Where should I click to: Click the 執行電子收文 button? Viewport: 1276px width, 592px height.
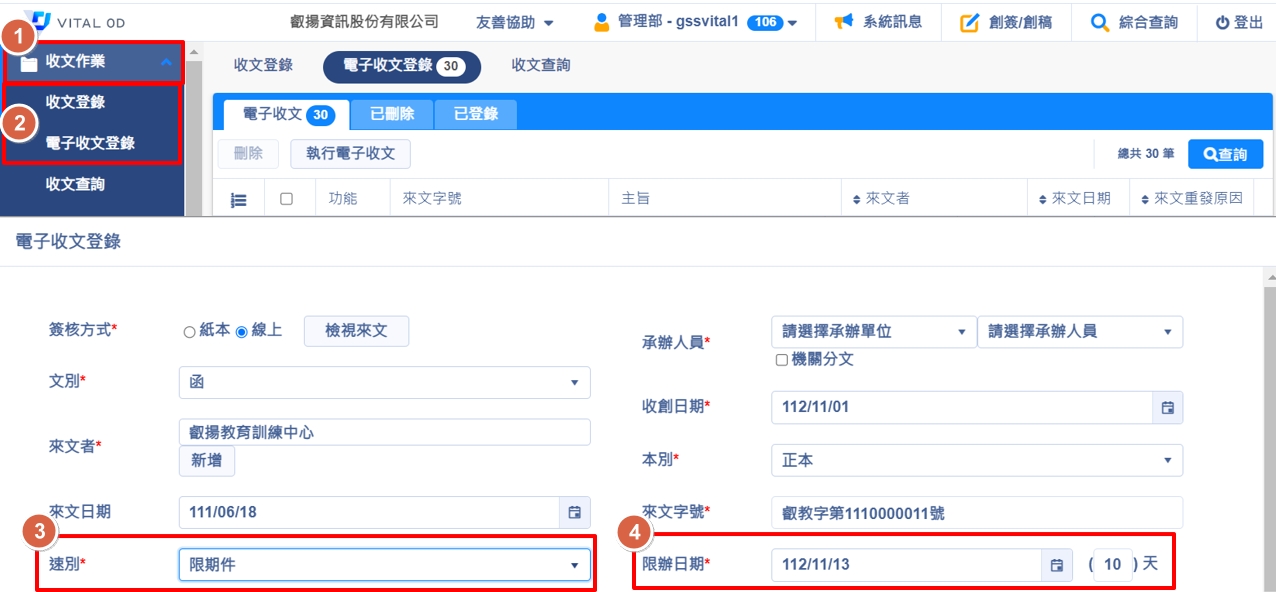(351, 154)
